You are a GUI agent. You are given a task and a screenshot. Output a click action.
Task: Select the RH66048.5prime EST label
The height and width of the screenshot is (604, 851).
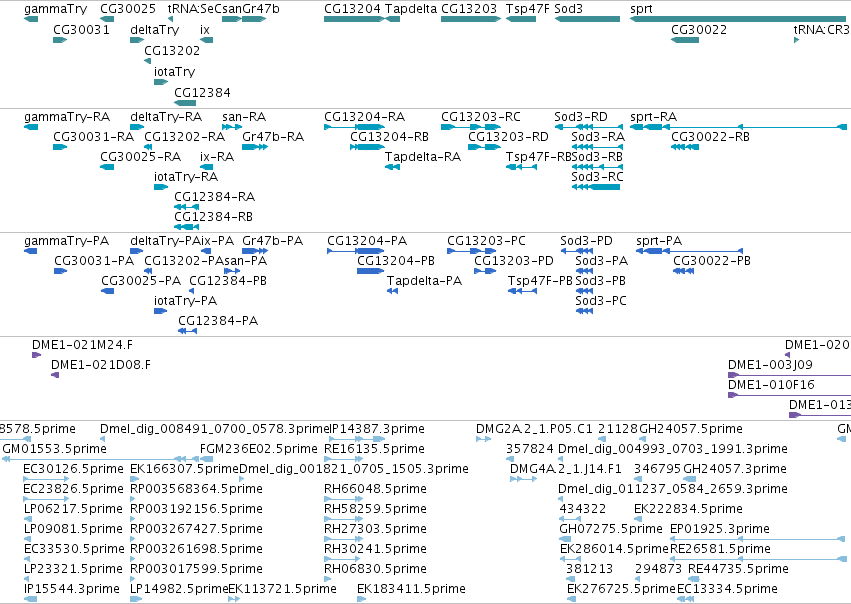pyautogui.click(x=375, y=489)
